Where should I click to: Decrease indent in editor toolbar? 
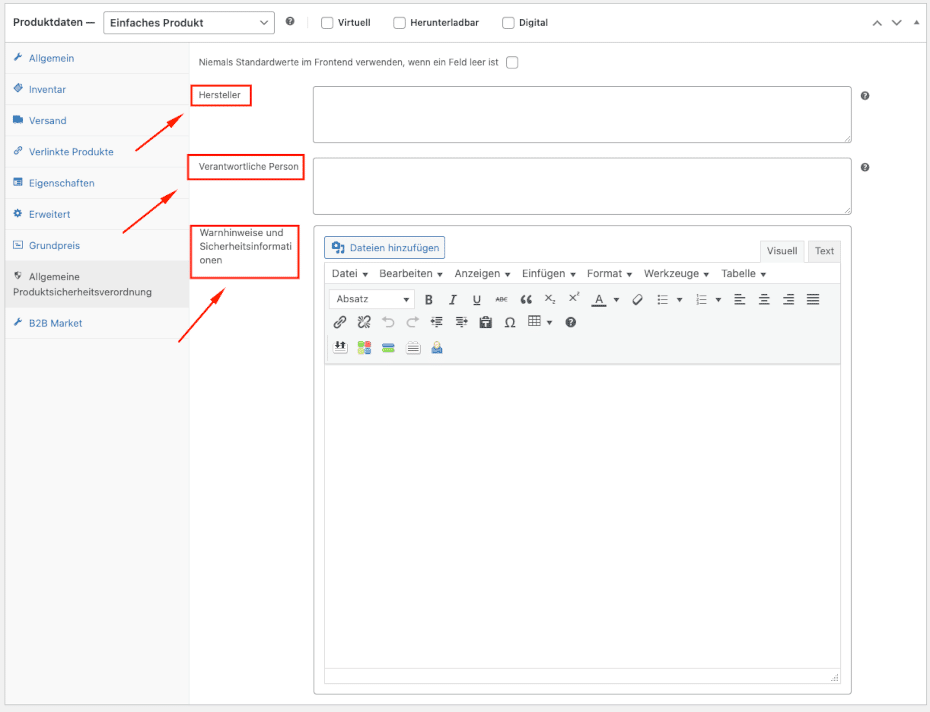click(437, 322)
